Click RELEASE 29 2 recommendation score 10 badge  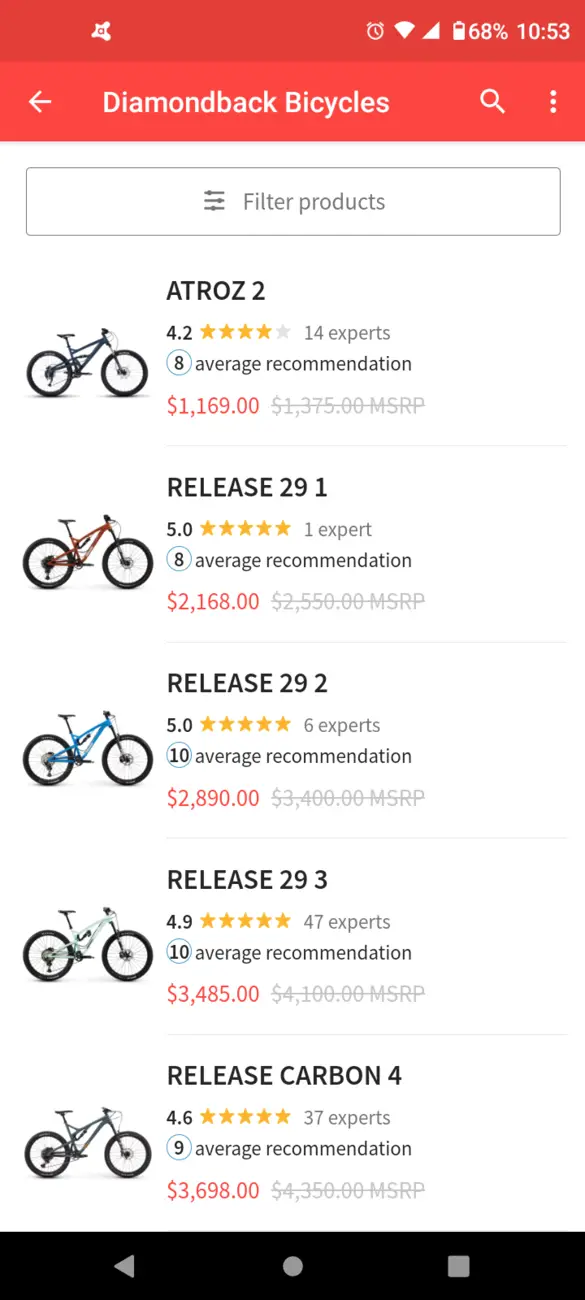click(179, 756)
